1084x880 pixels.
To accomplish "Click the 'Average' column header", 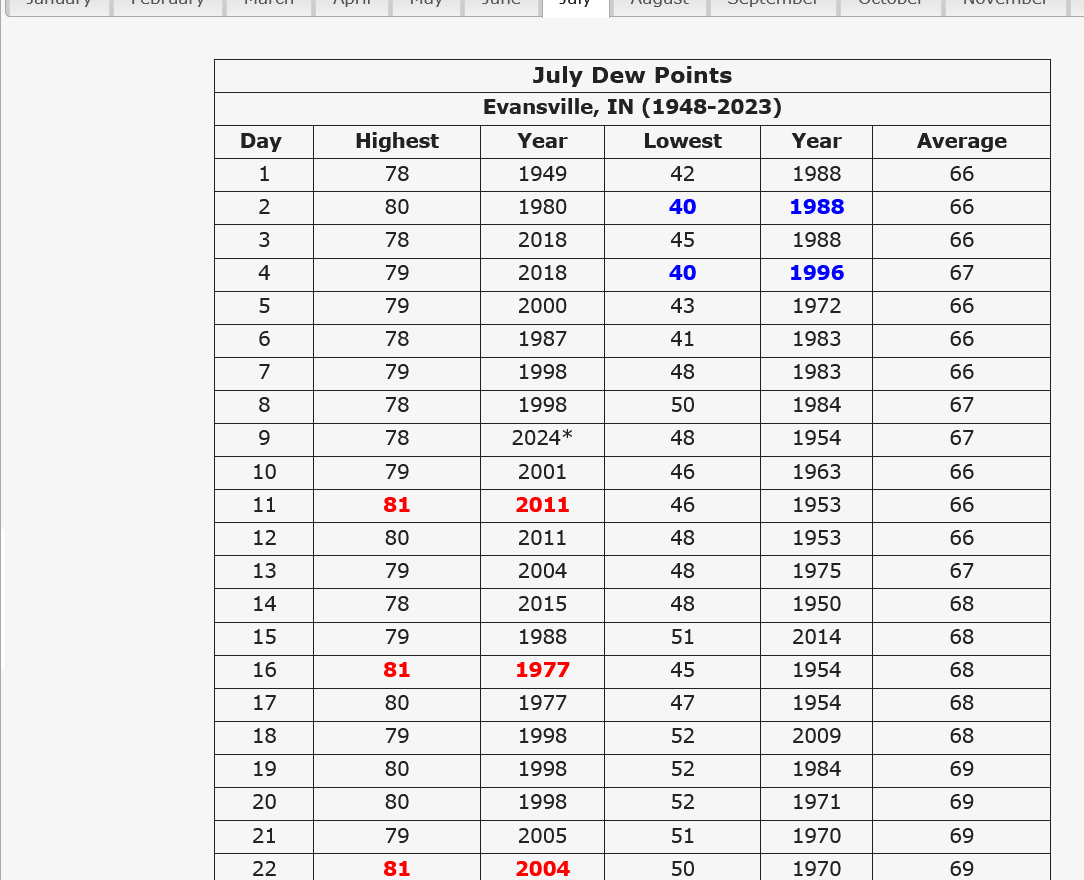I will (x=962, y=141).
